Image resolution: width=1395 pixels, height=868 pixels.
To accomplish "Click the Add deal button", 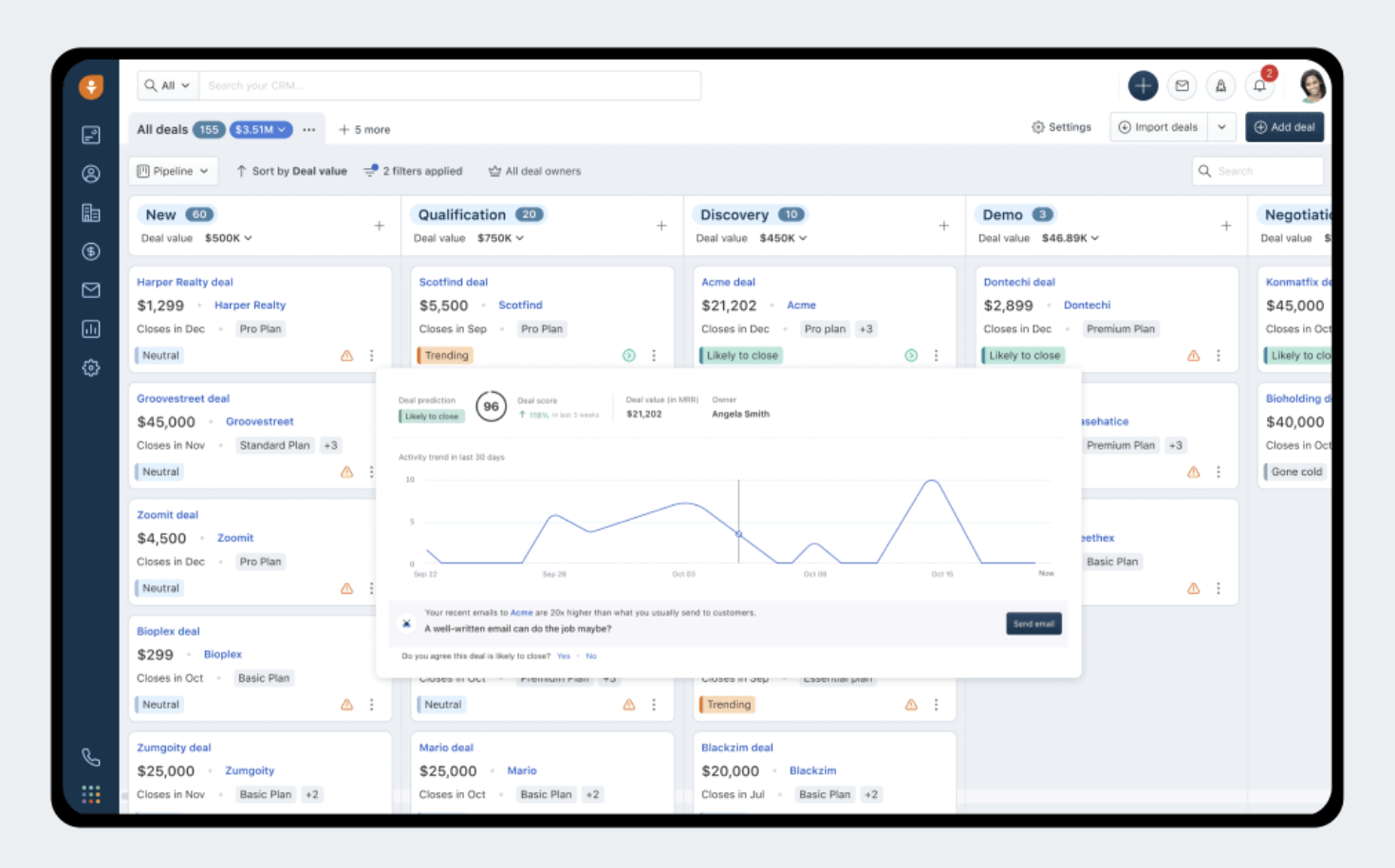I will tap(1285, 127).
